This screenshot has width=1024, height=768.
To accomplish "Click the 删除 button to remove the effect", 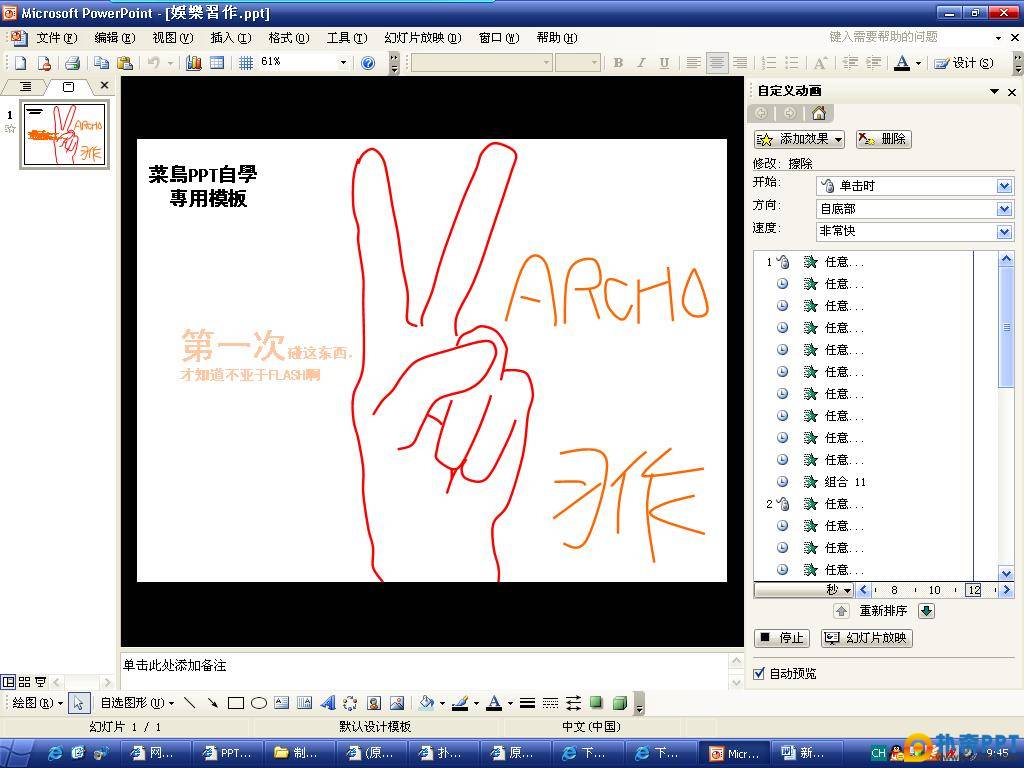I will (x=884, y=139).
